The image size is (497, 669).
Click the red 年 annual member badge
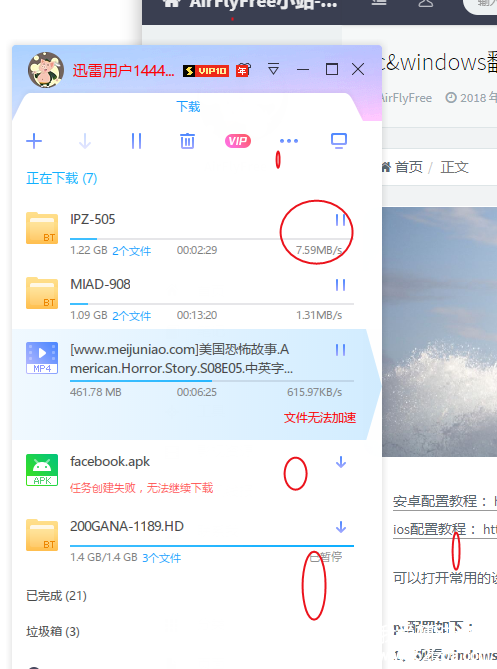click(243, 70)
